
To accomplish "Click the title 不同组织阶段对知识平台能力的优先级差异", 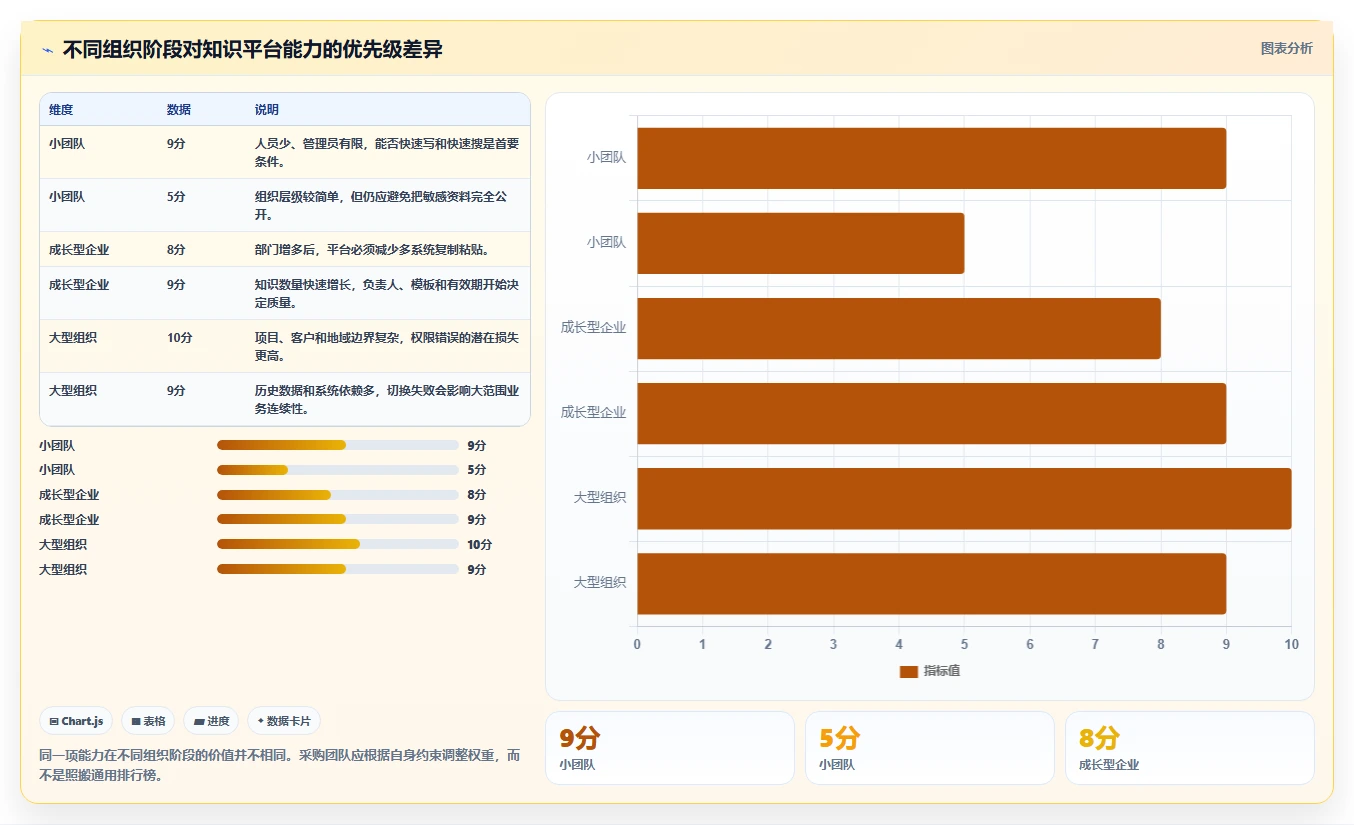I will point(253,50).
